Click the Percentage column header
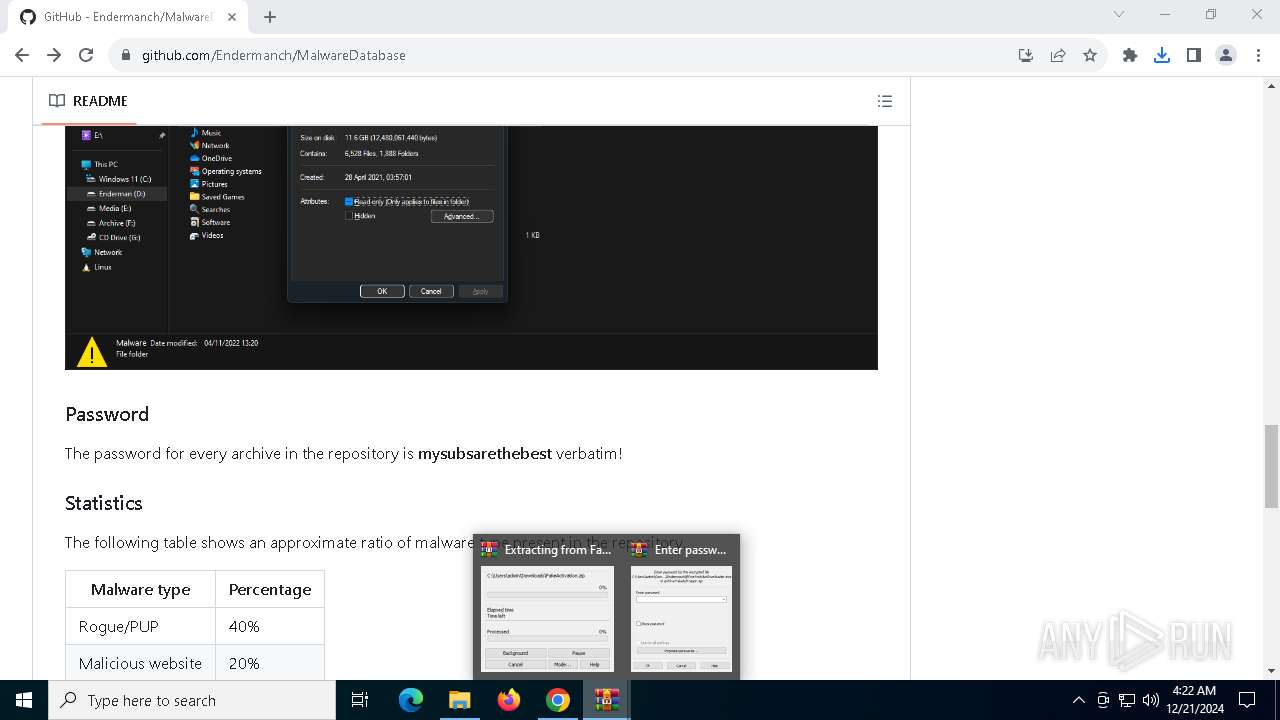 270,589
